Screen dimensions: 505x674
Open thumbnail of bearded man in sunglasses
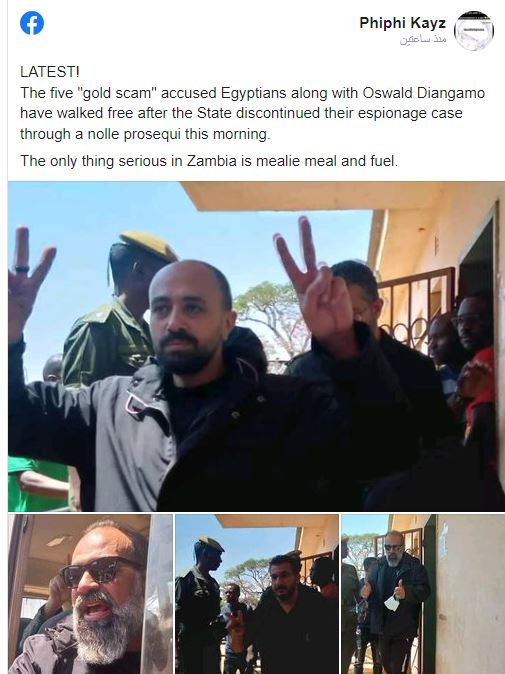90,594
